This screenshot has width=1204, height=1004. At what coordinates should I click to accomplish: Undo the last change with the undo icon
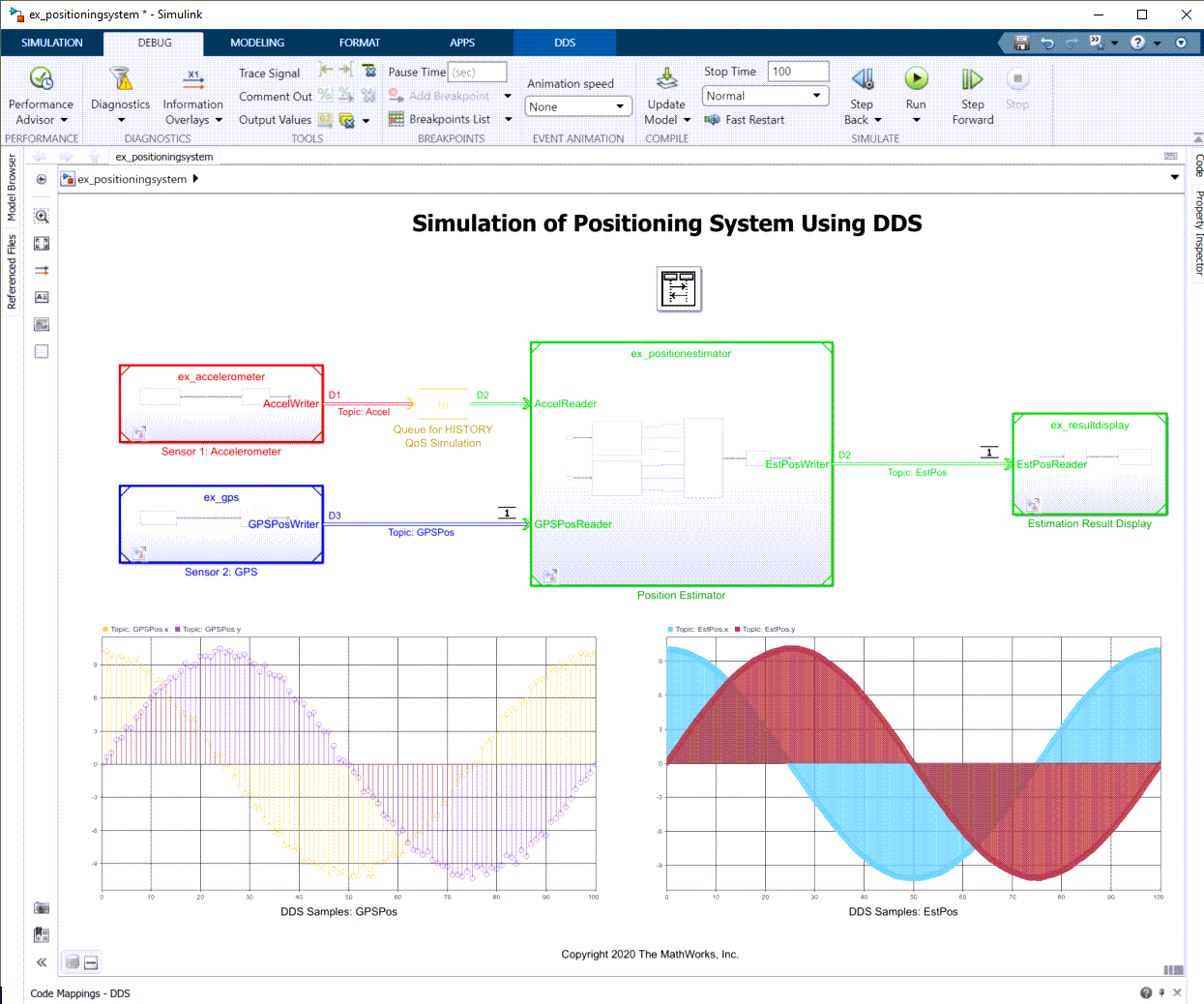pos(1045,43)
